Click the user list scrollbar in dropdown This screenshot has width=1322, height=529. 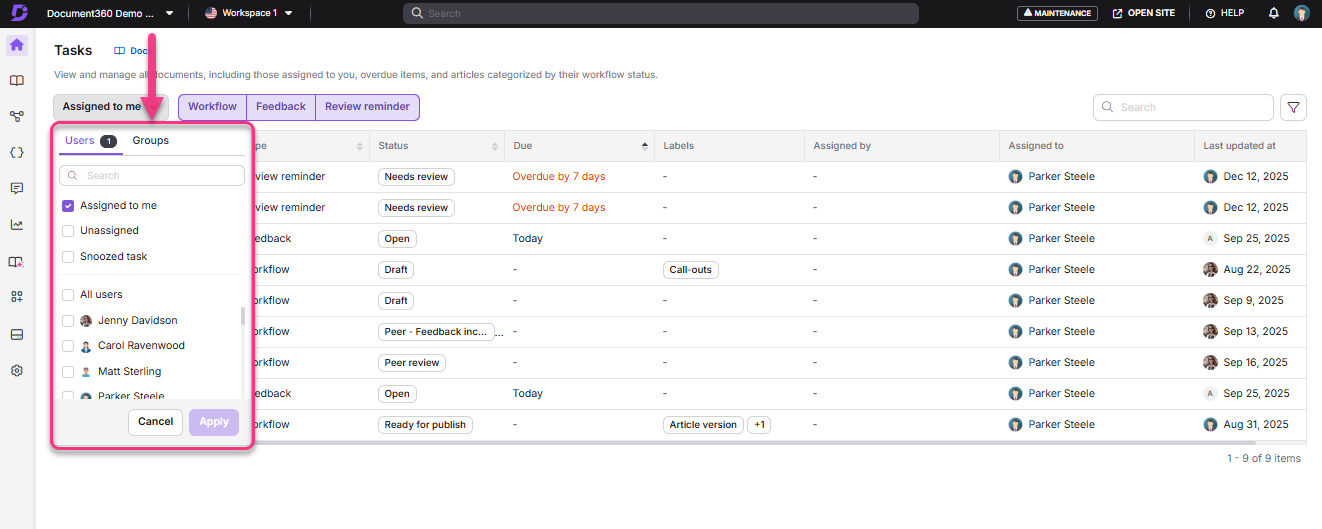[x=243, y=316]
